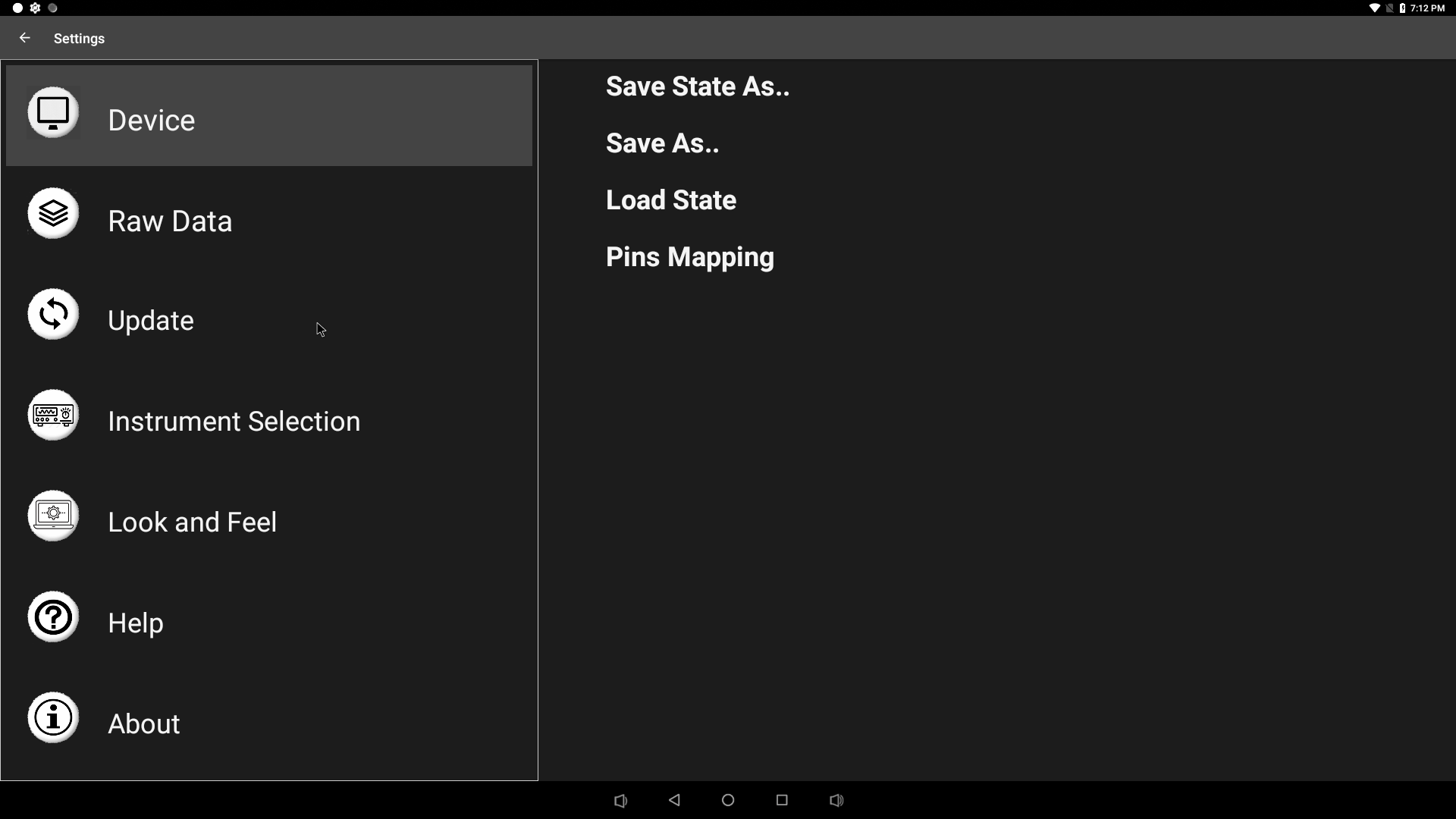Click the Look and Feel laptop icon
This screenshot has height=819, width=1456.
53,516
